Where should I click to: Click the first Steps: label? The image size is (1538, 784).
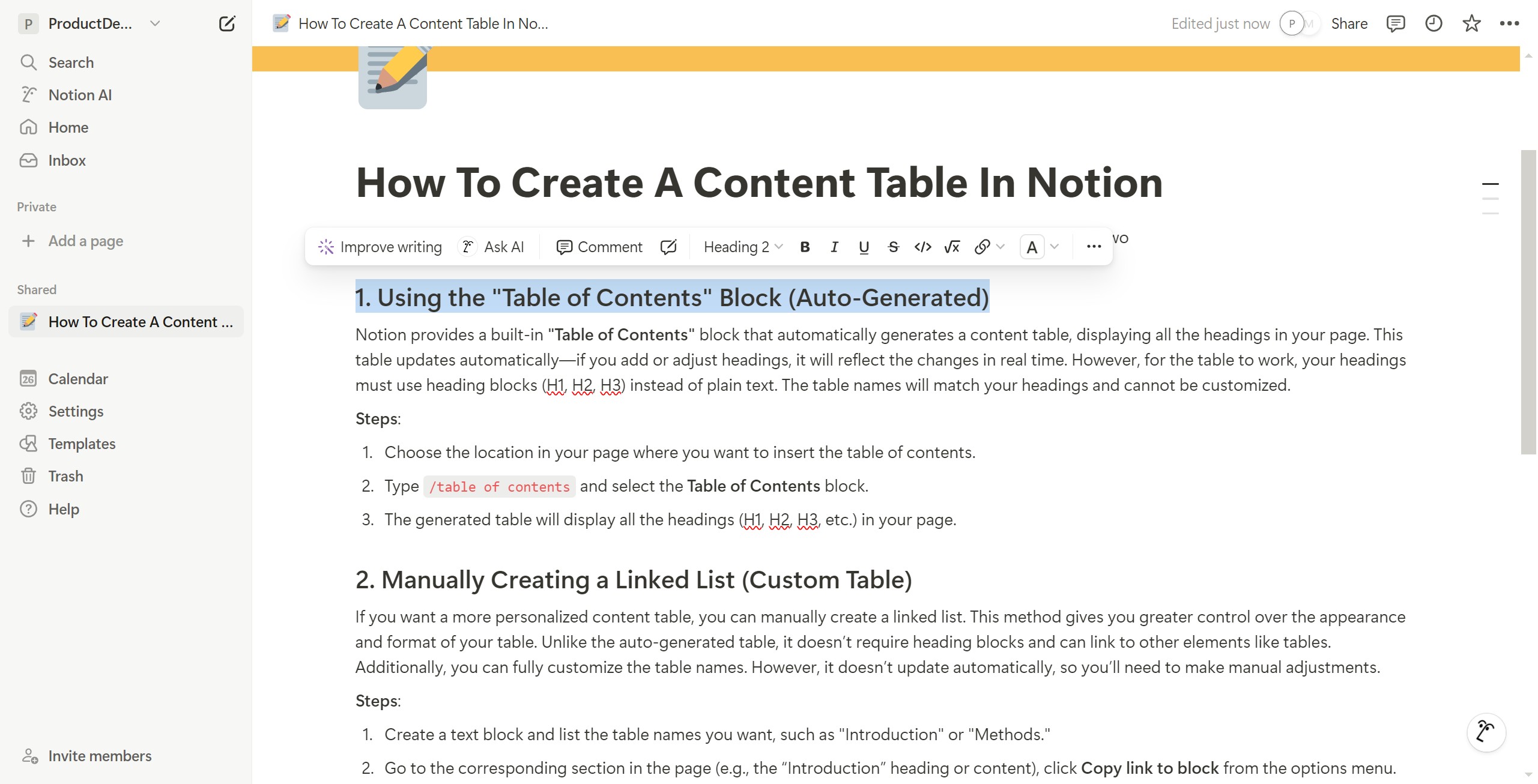(x=378, y=418)
